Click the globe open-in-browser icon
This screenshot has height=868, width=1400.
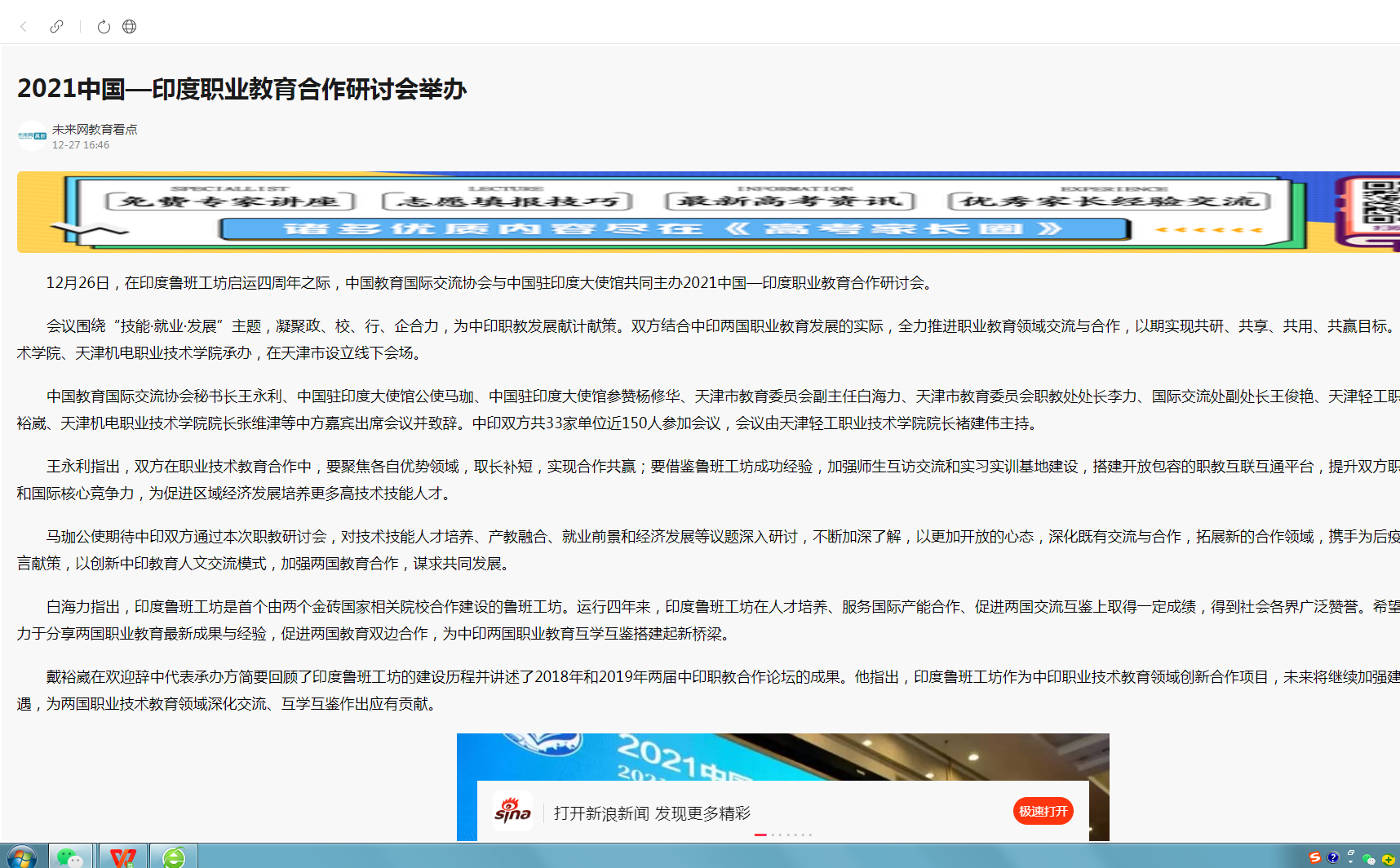(x=129, y=27)
